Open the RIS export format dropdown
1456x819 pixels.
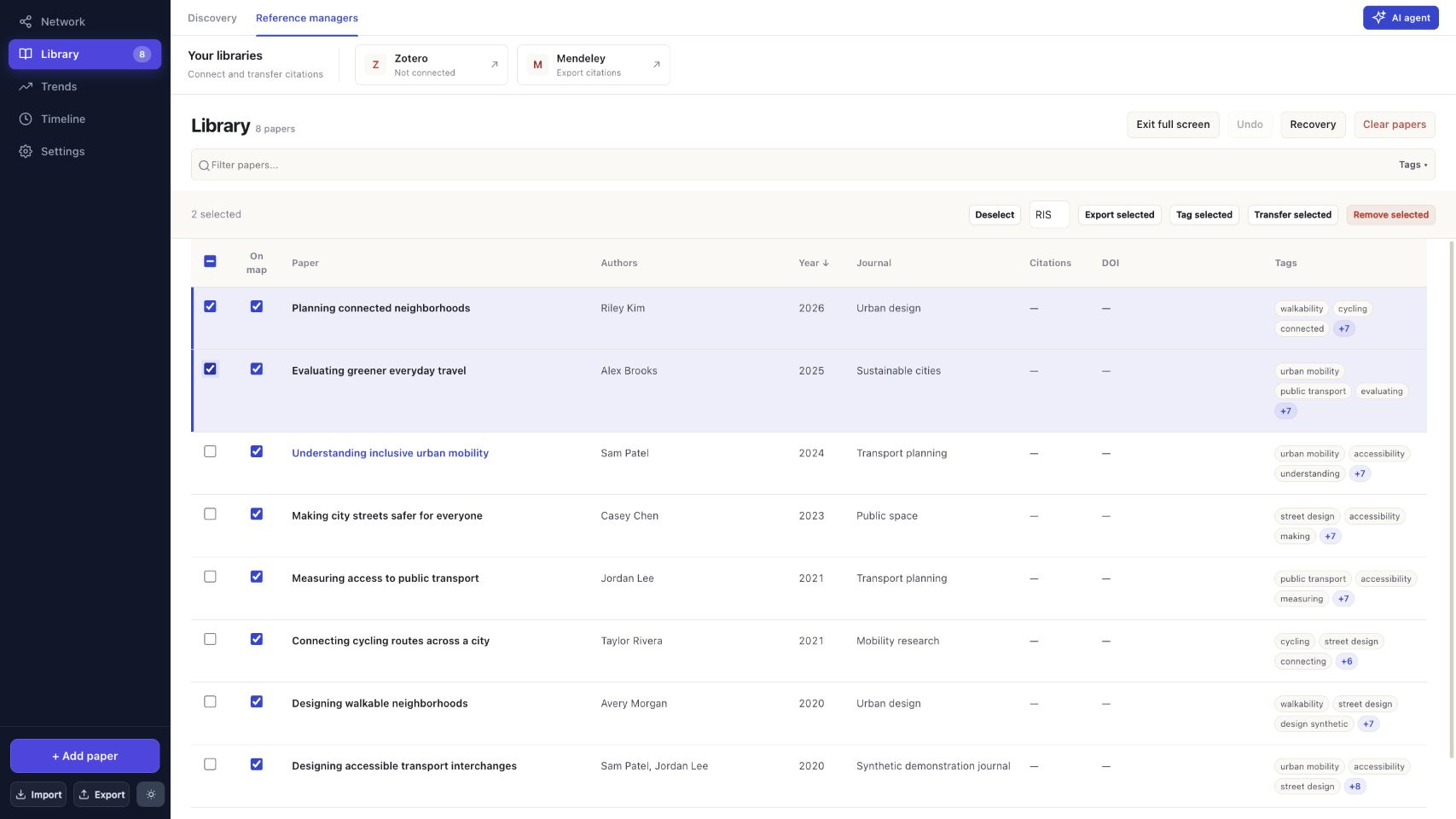pos(1049,215)
